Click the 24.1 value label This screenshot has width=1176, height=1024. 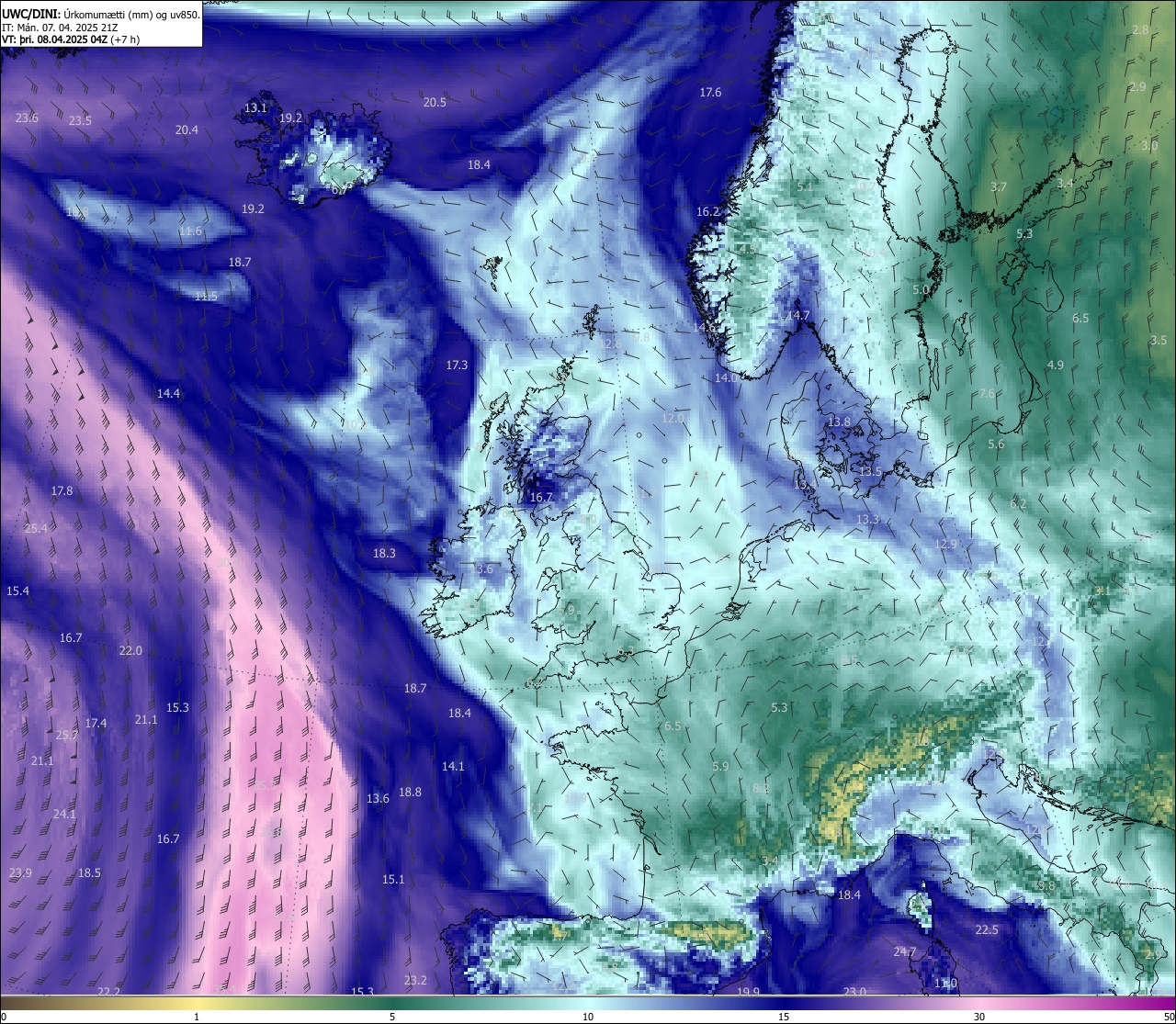tap(64, 815)
